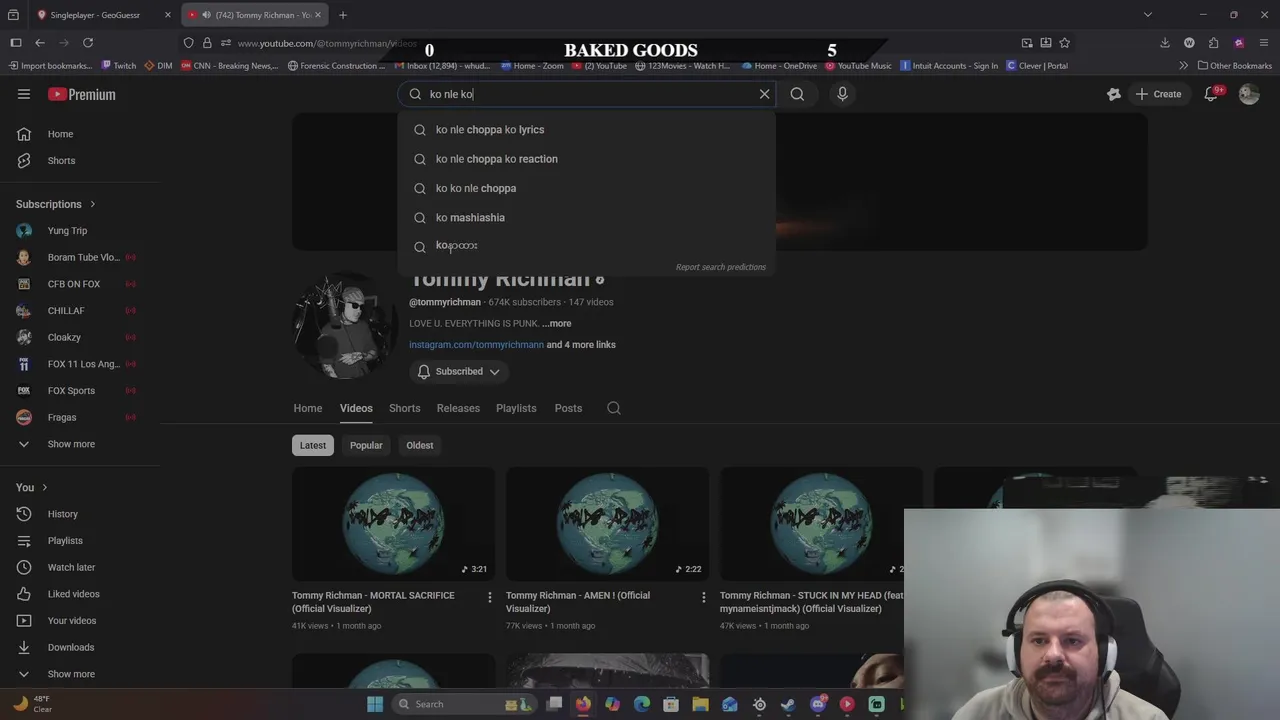1280x720 pixels.
Task: Switch to the channel Shorts tab
Action: pos(404,408)
